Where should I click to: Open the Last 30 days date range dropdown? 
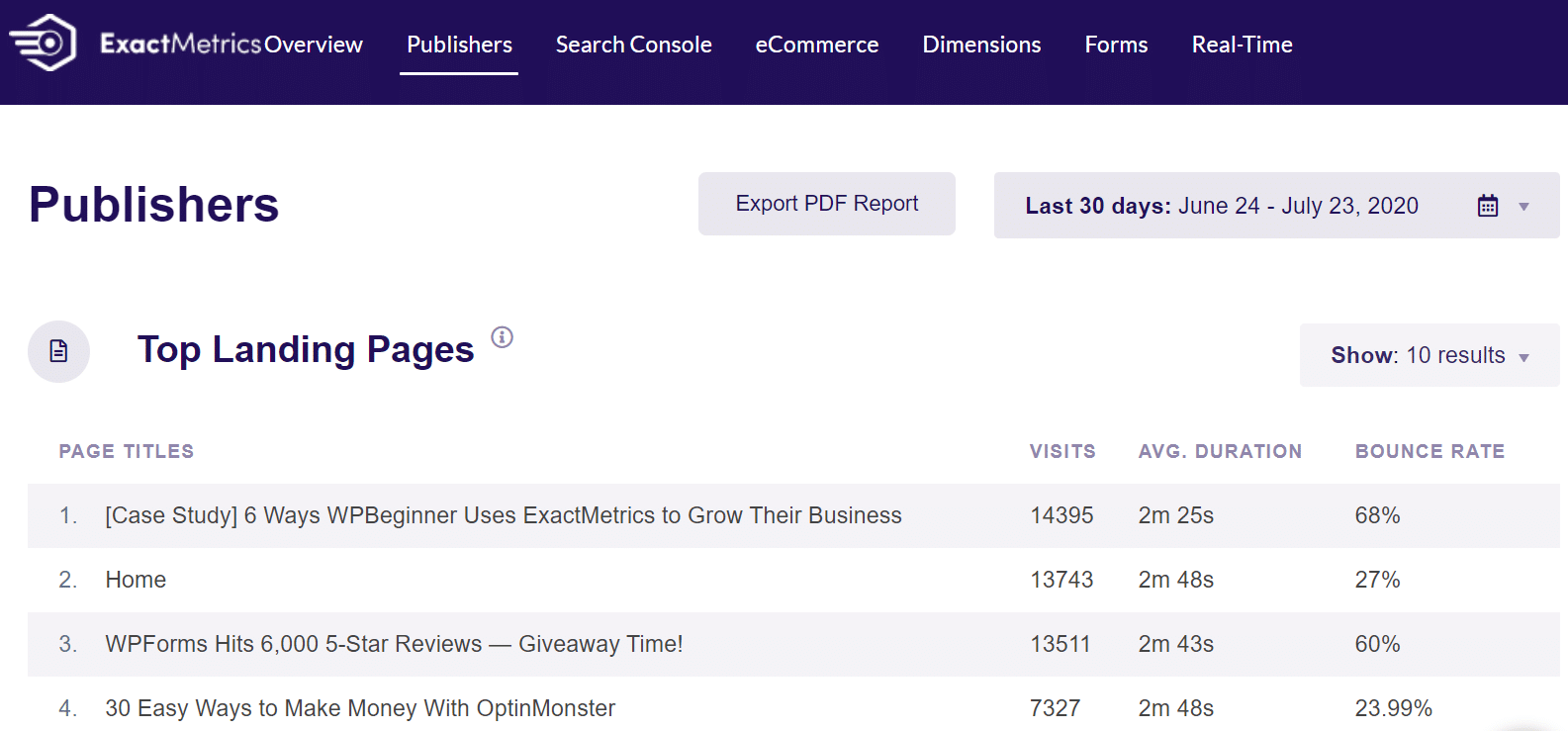1276,206
